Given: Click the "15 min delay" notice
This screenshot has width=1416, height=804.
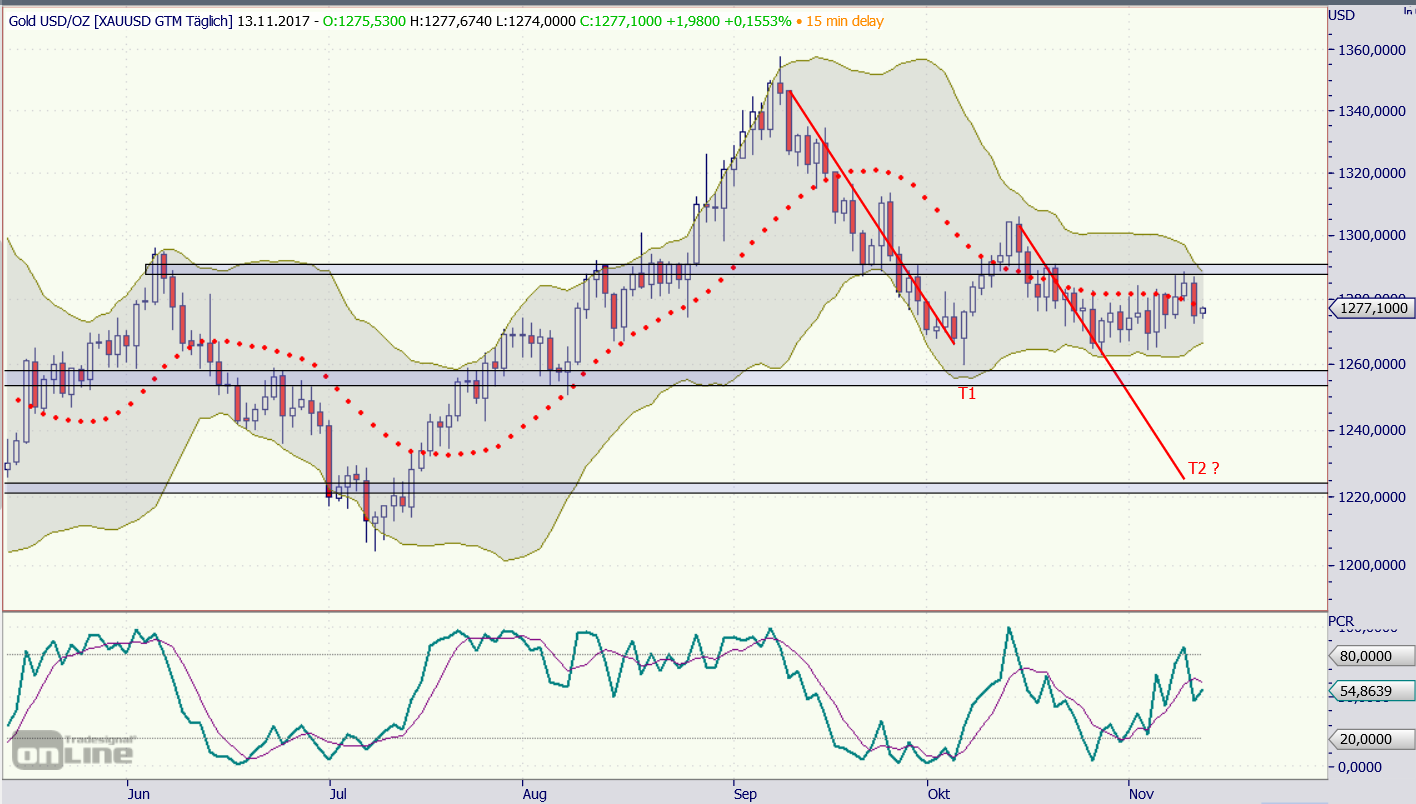Looking at the screenshot, I should [x=844, y=21].
